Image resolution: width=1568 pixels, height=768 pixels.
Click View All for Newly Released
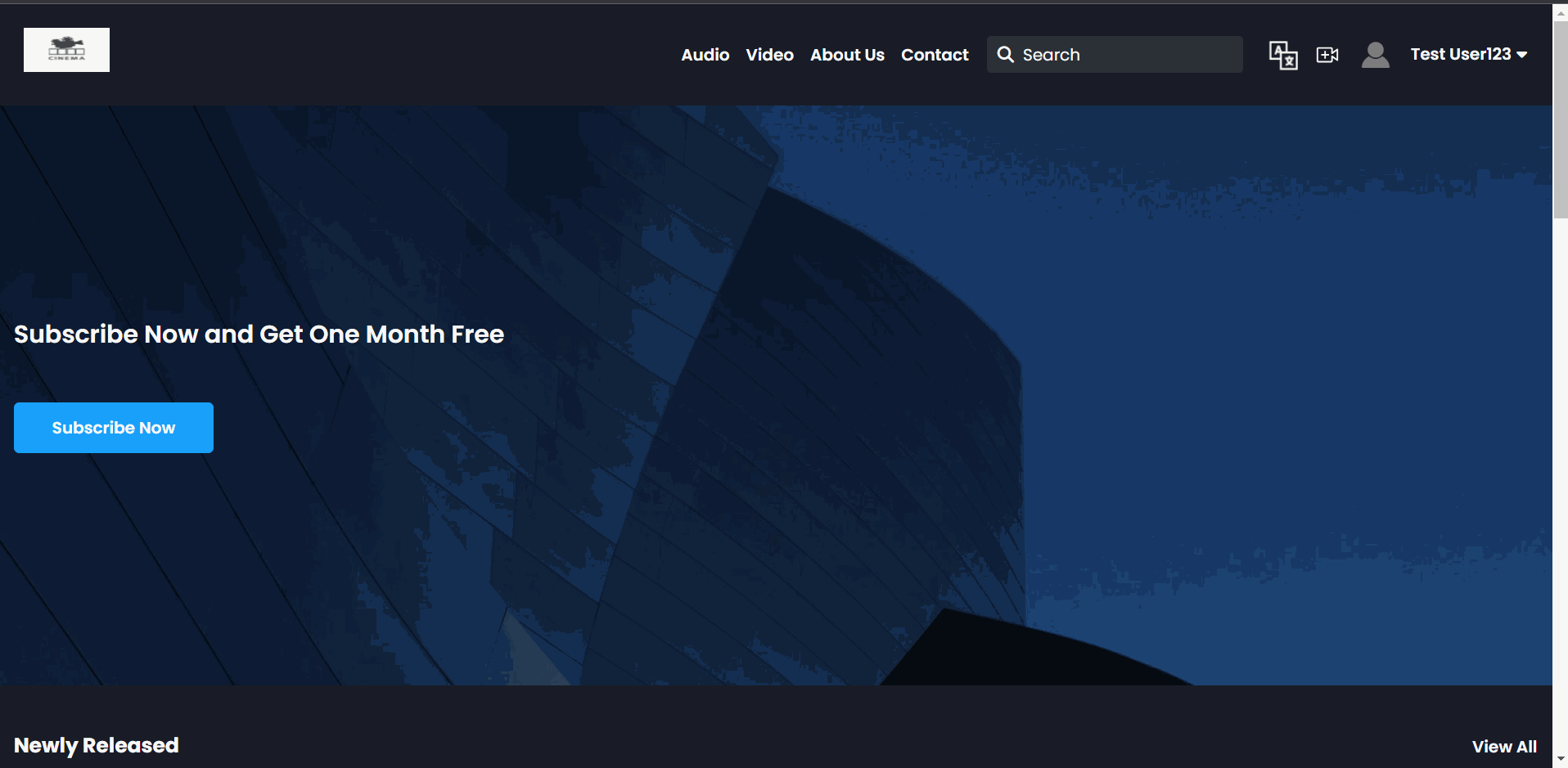coord(1503,746)
